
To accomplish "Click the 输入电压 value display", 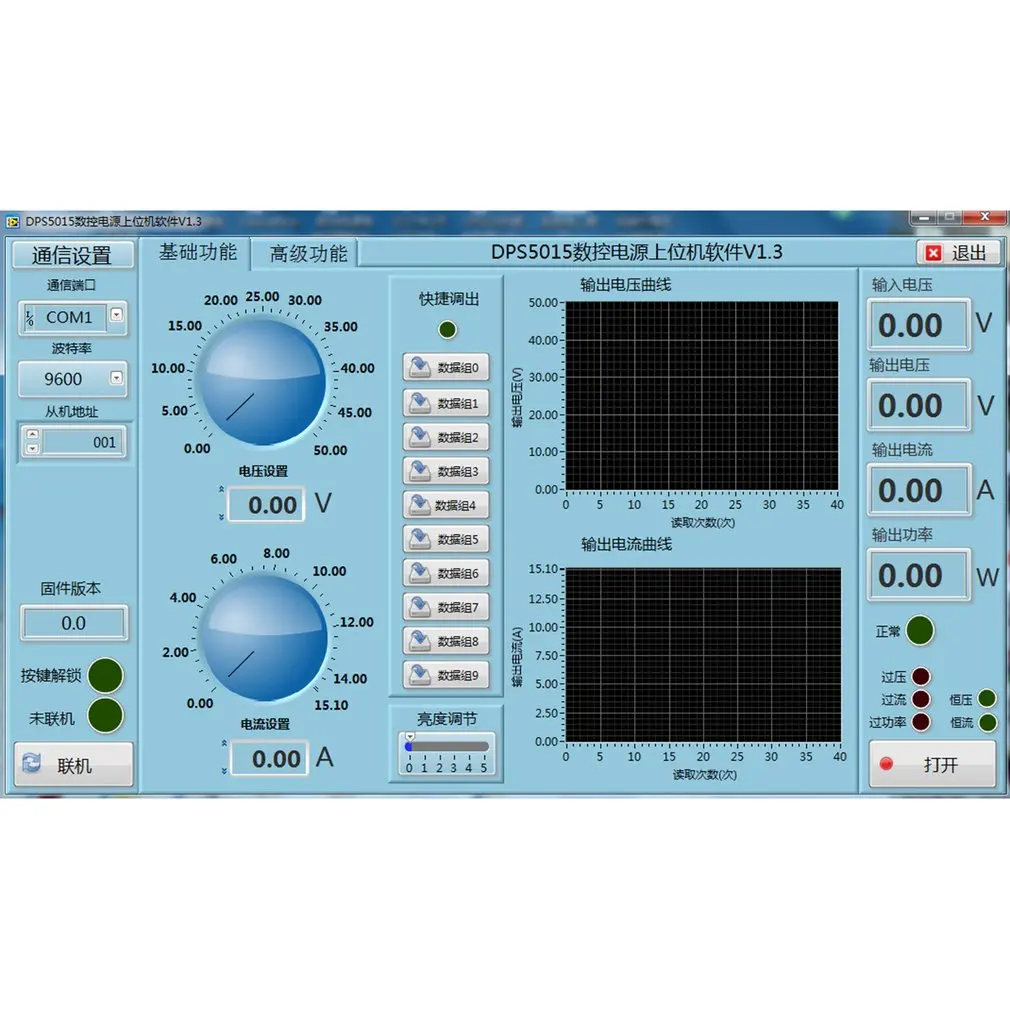I will pyautogui.click(x=919, y=325).
